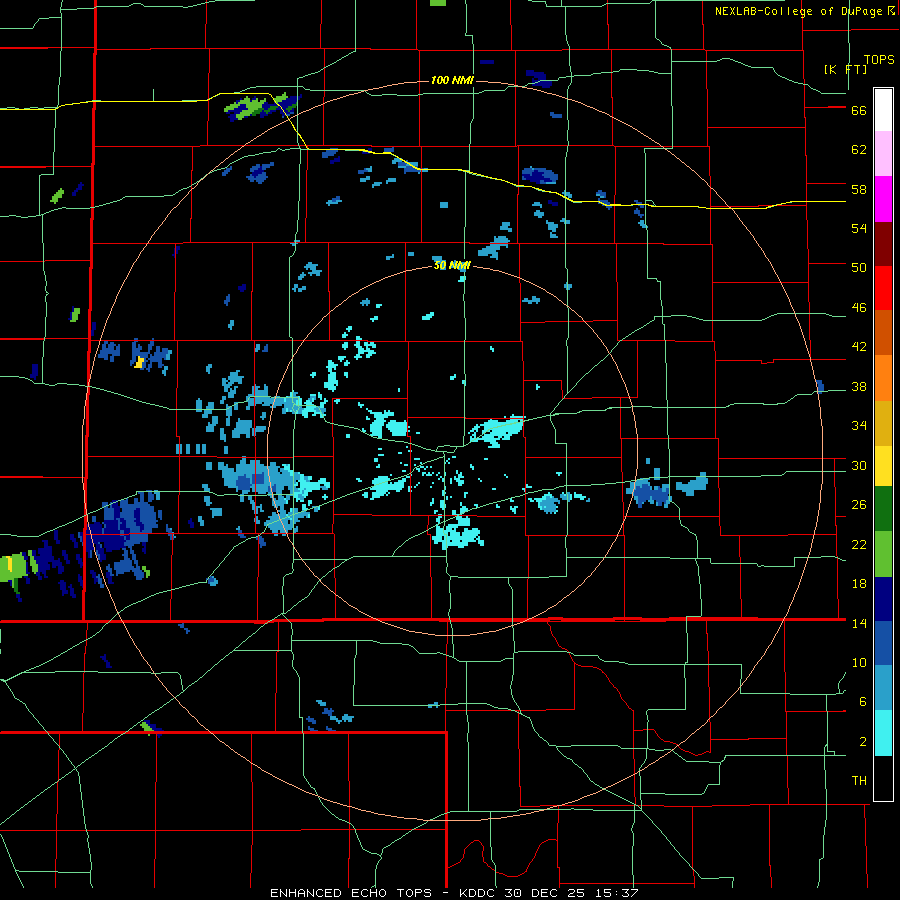This screenshot has width=900, height=900.
Task: Click the bright red 46-50 K FT swatch
Action: [883, 288]
